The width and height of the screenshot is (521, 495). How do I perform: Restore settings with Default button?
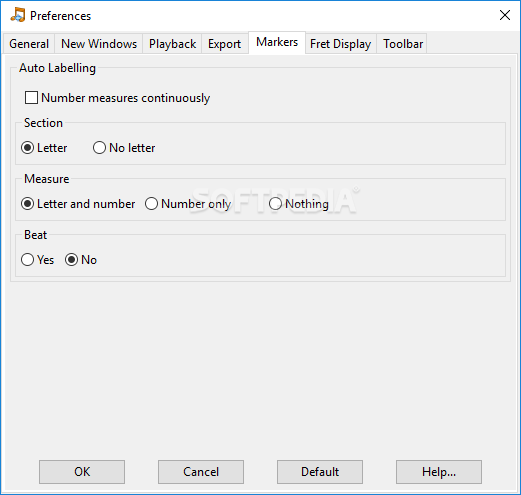click(320, 472)
